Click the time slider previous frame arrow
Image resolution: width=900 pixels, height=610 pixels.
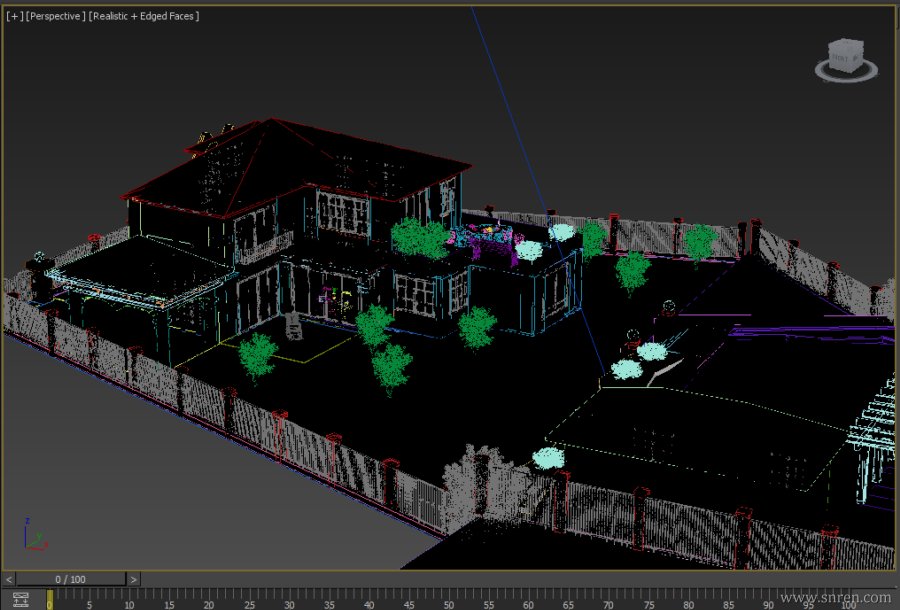9,579
